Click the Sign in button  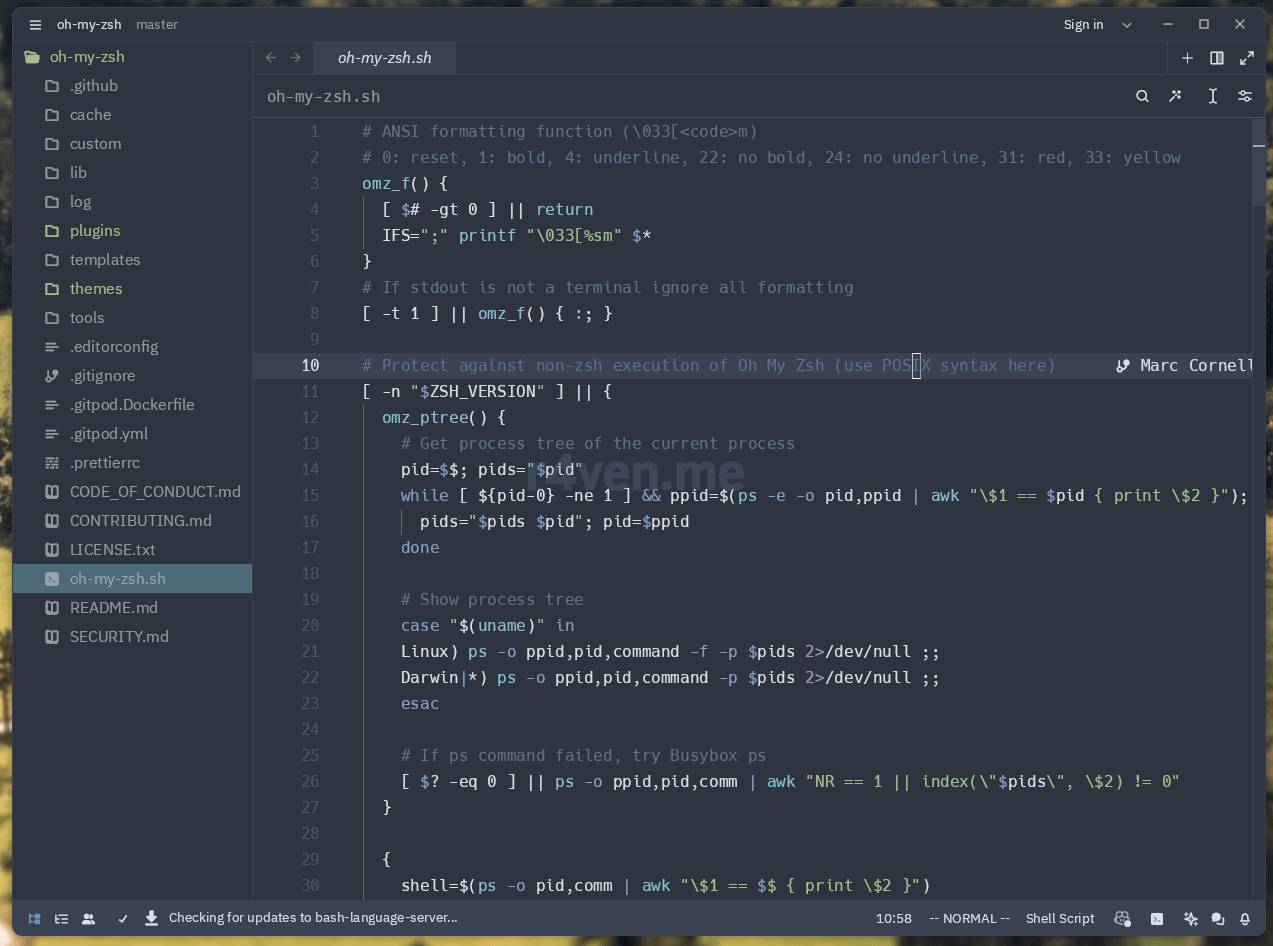pyautogui.click(x=1083, y=24)
